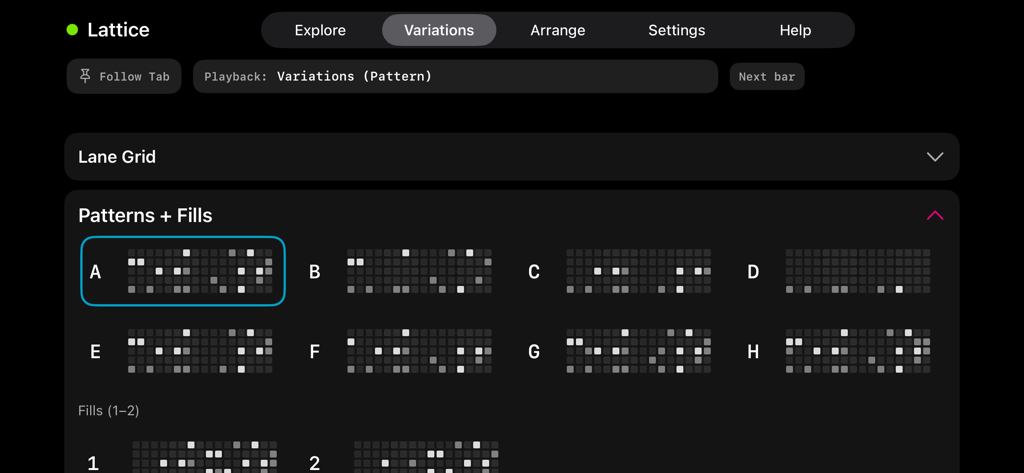
Task: Click the Lattice app title
Action: coord(118,30)
